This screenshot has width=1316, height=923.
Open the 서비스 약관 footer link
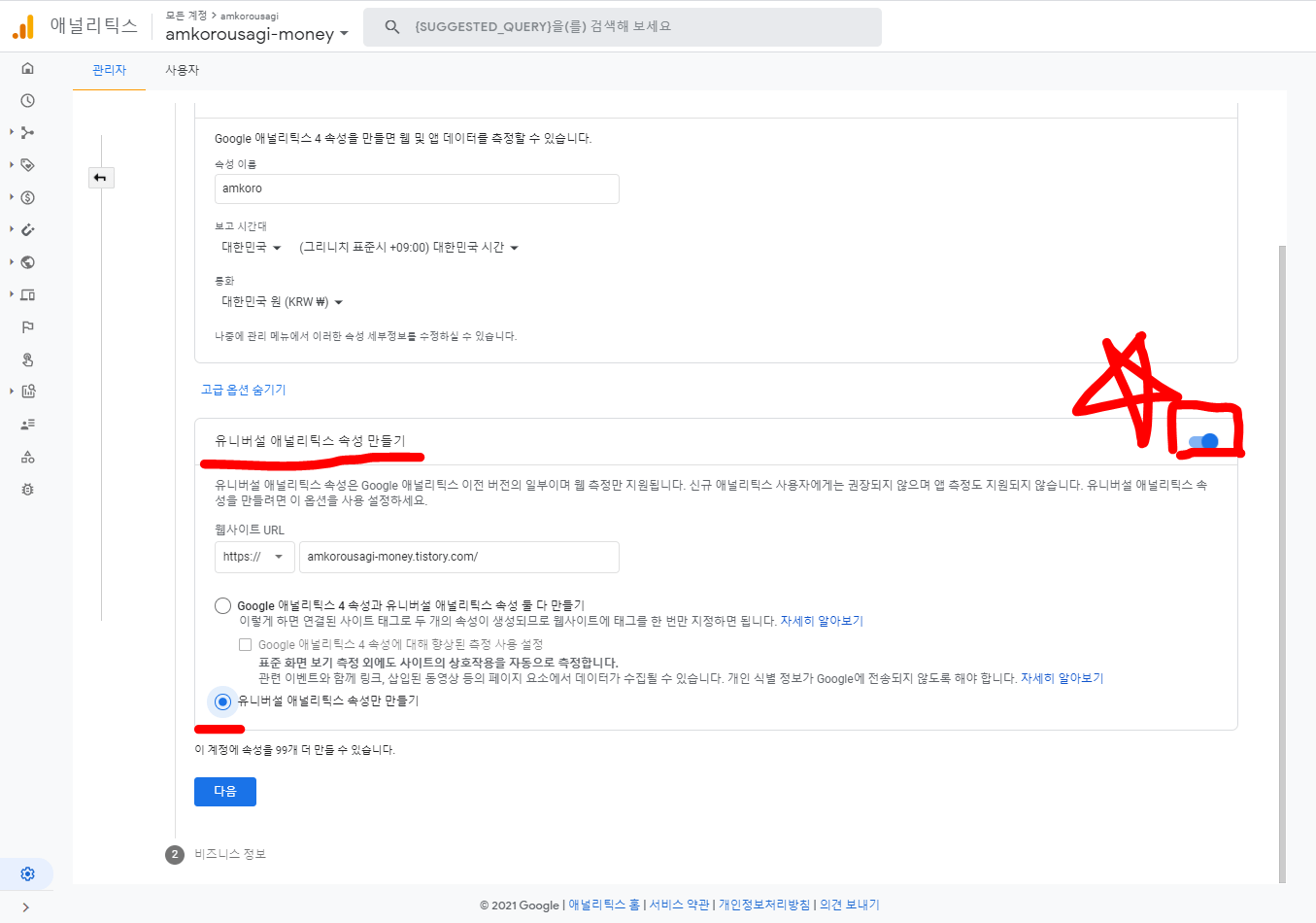pos(679,905)
